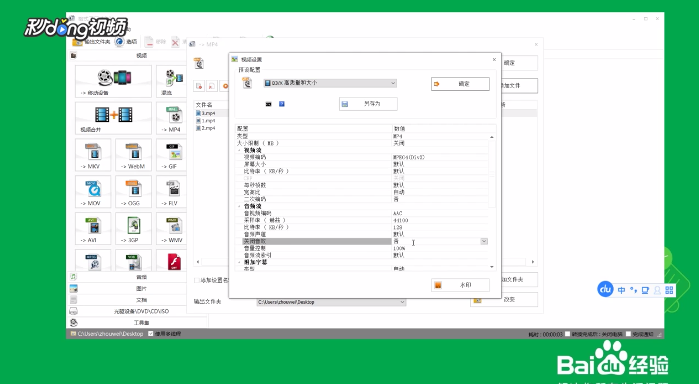This screenshot has height=384, width=699.
Task: Select the -> MKV format tile
Action: (93, 155)
